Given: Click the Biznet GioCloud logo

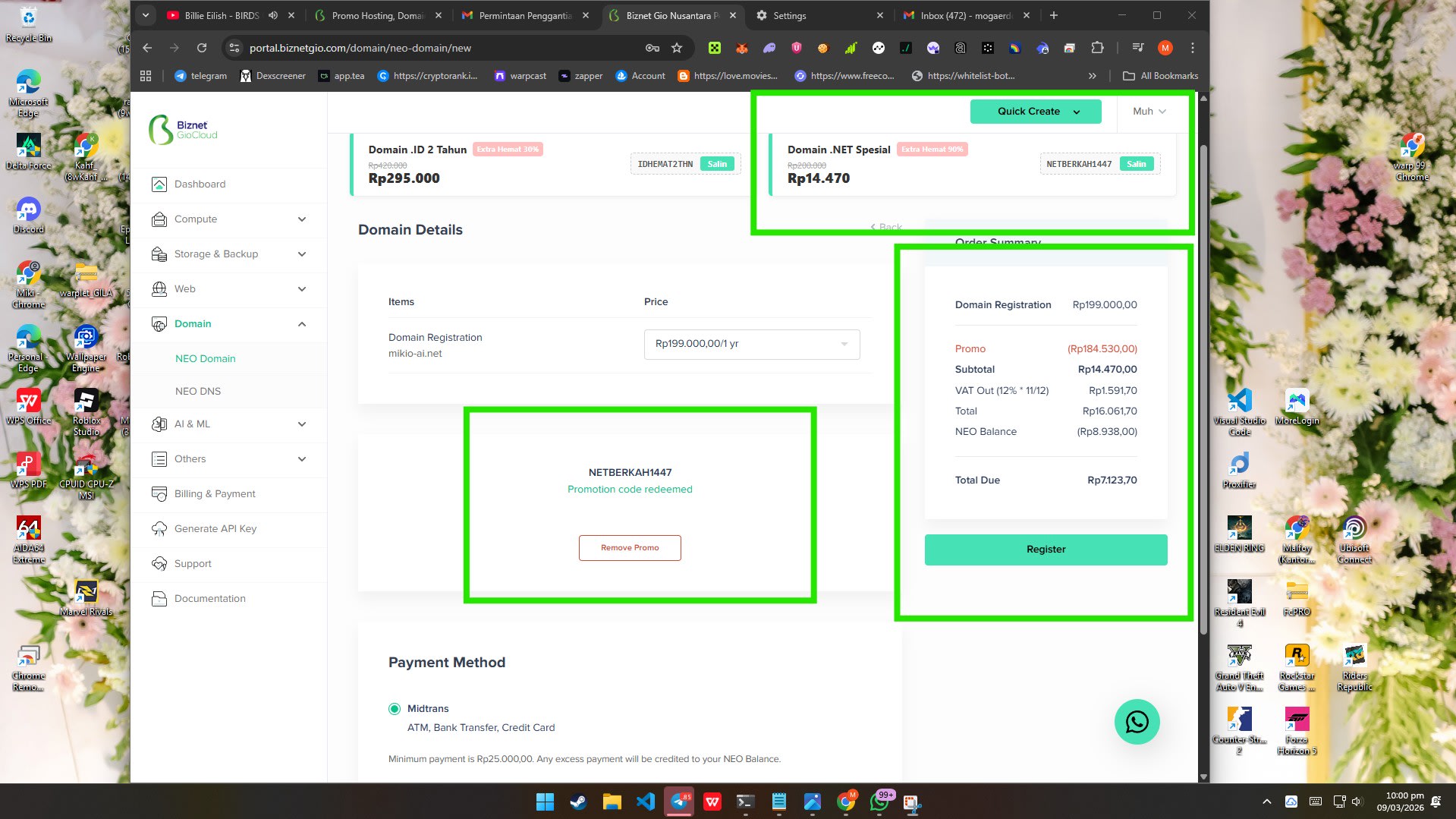Looking at the screenshot, I should [x=183, y=130].
